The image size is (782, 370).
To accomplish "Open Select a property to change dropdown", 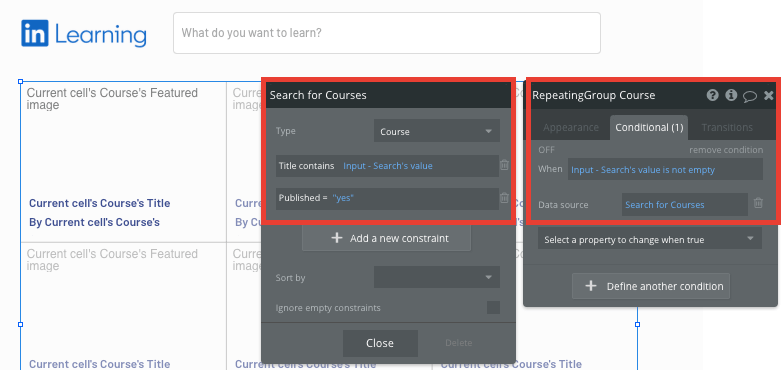I will click(x=650, y=240).
